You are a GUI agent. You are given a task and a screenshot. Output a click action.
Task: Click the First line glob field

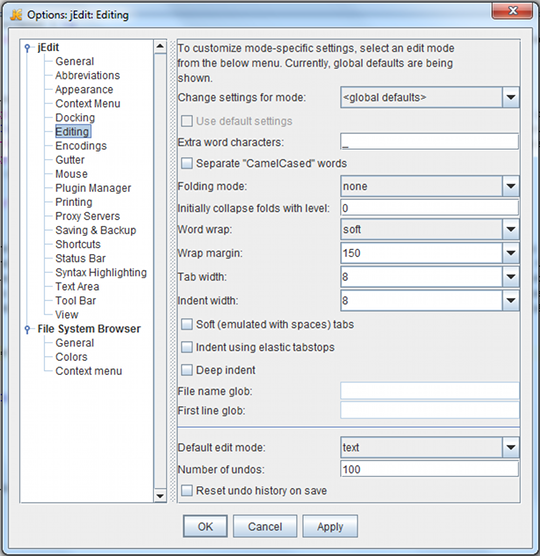point(429,410)
